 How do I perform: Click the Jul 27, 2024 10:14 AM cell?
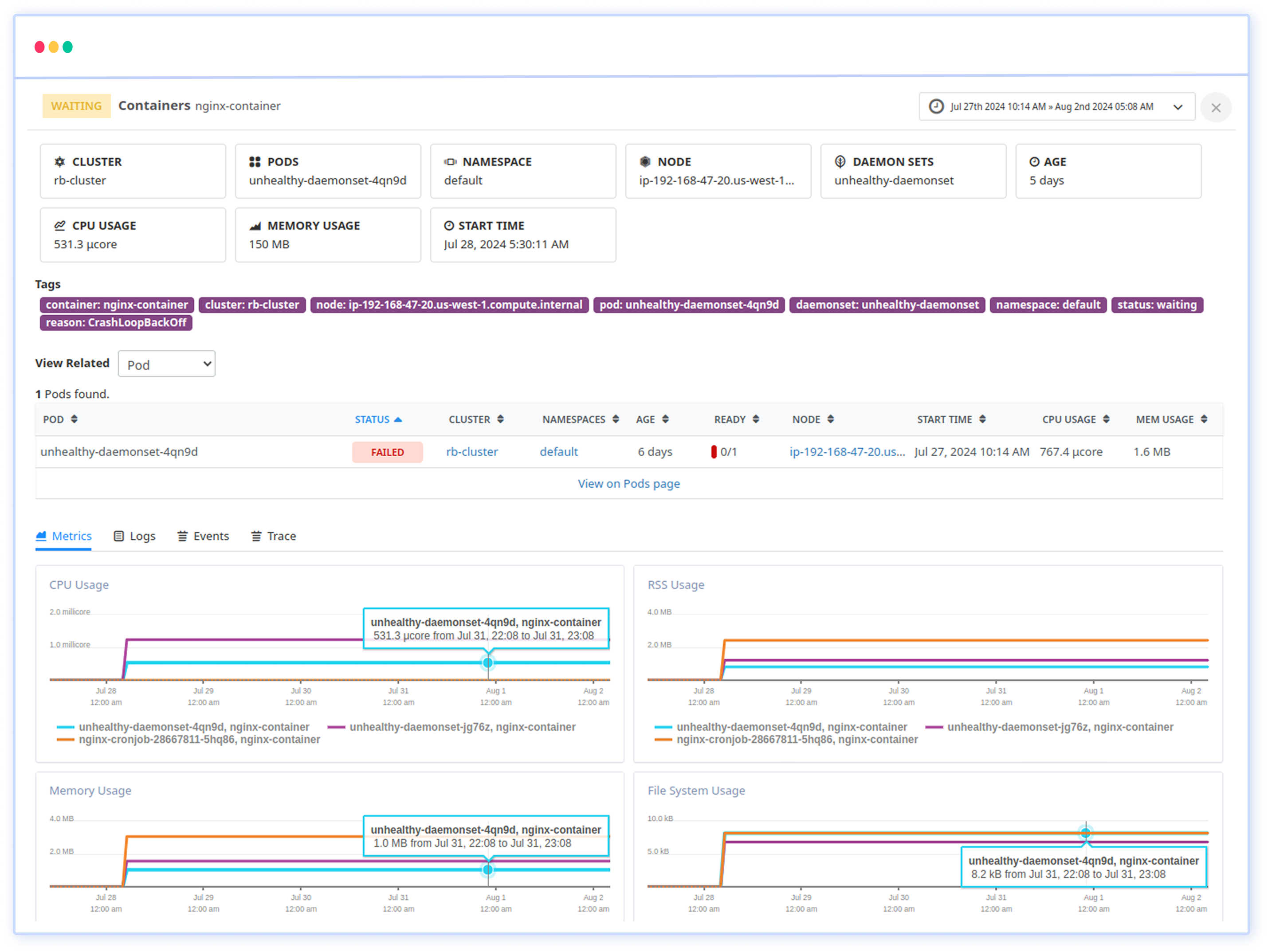972,452
